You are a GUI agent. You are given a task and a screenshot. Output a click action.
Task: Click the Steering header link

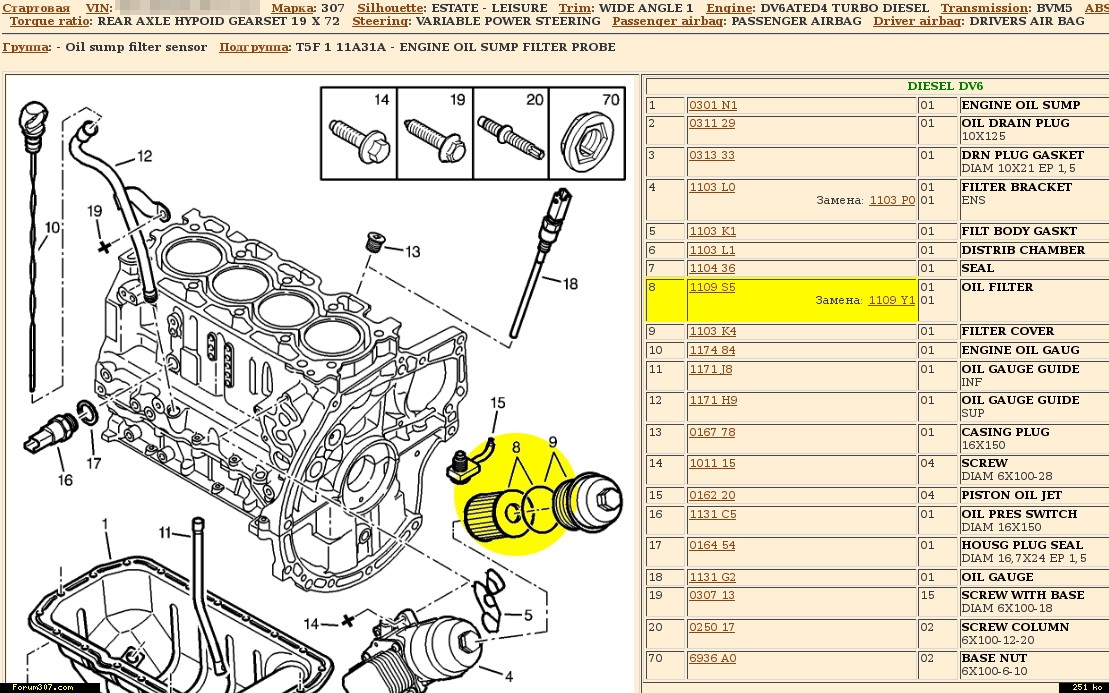tap(380, 21)
